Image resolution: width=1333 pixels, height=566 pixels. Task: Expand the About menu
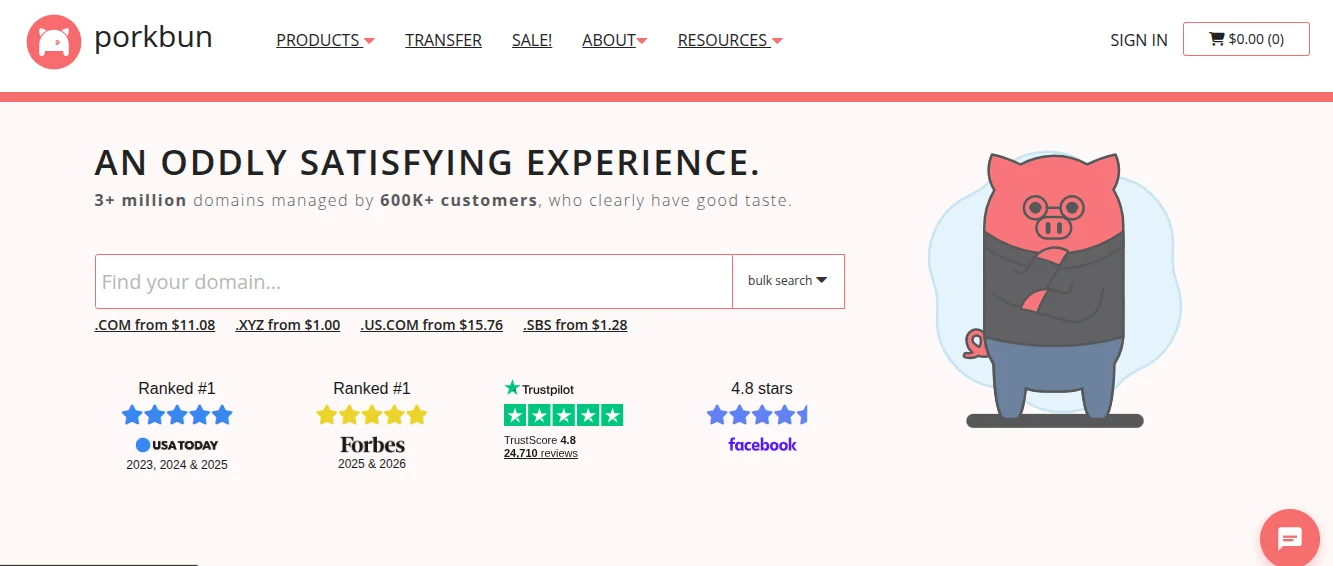pos(615,40)
